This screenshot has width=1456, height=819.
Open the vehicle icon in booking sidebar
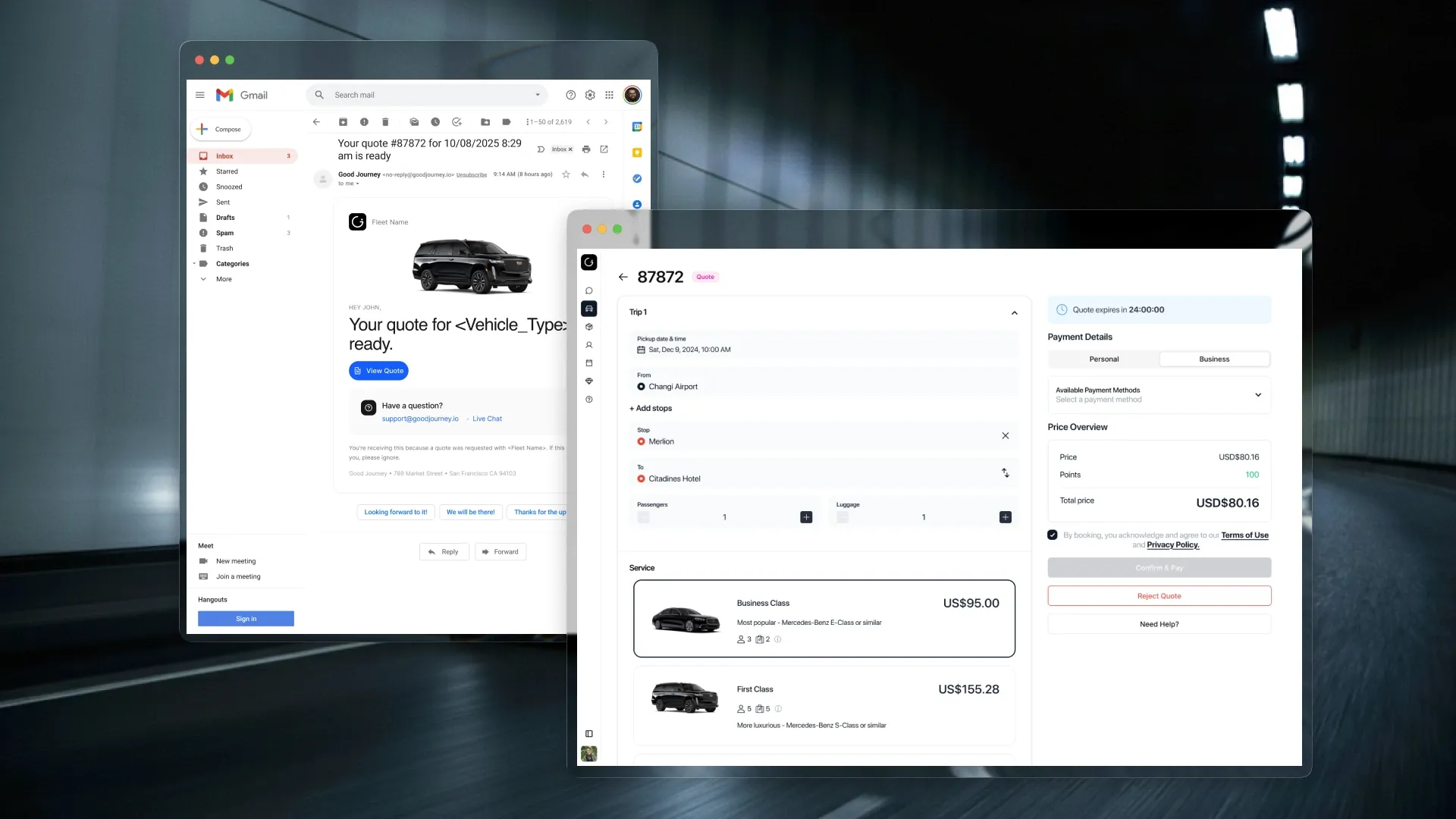click(589, 309)
